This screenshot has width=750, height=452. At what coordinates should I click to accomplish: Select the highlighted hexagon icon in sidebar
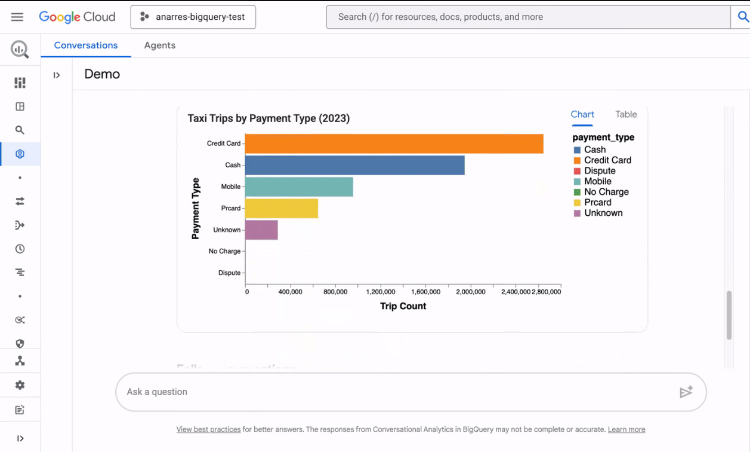click(x=20, y=154)
